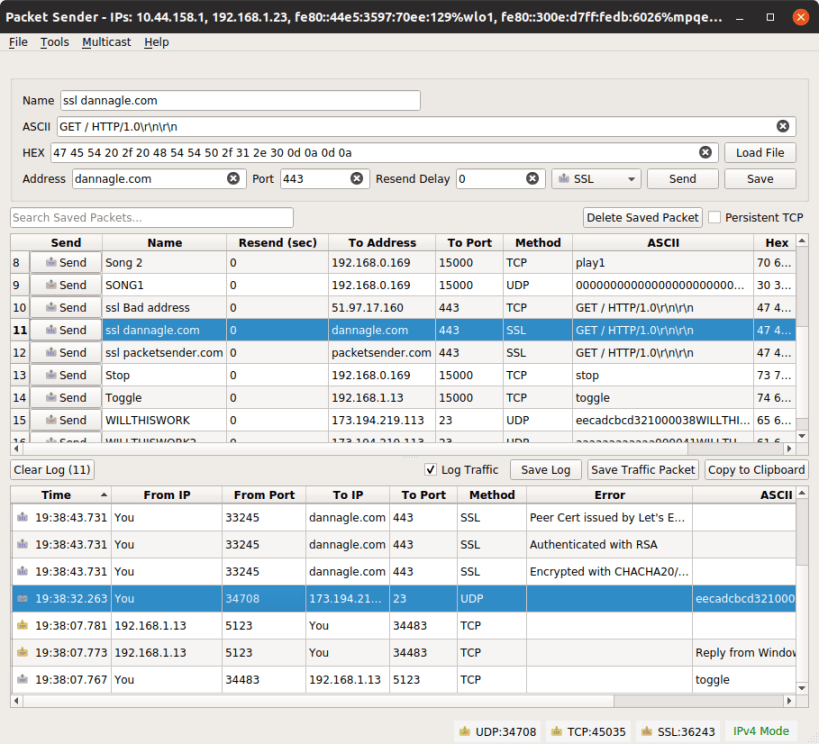
Task: Click the scroll-down arrow of the saved packets list
Action: click(x=802, y=436)
